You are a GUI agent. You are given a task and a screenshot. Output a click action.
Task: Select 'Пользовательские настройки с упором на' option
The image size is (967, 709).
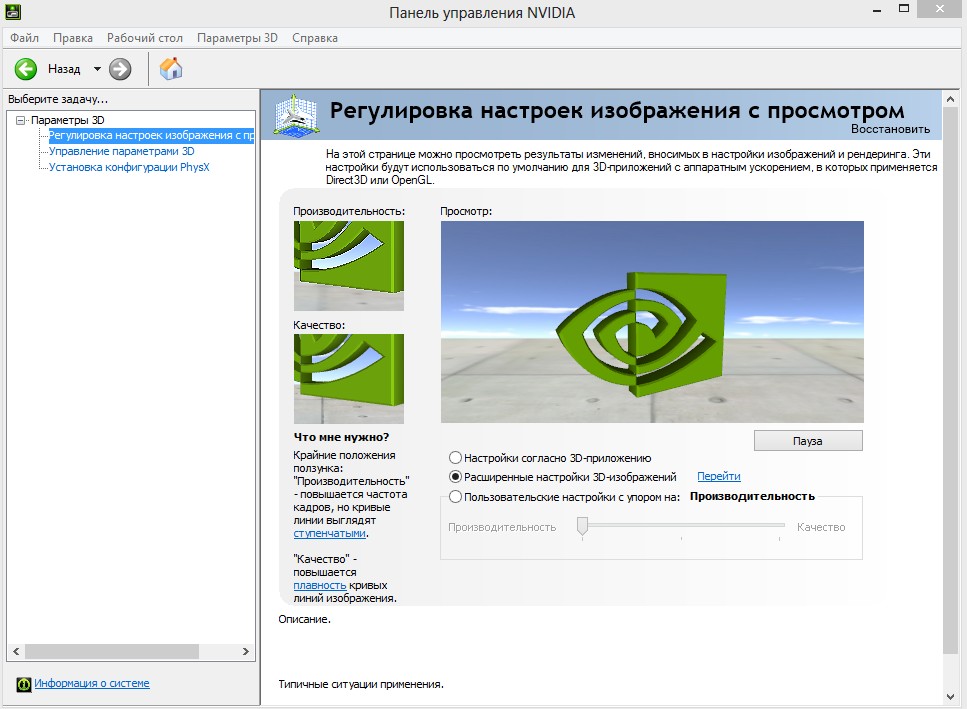coord(456,496)
